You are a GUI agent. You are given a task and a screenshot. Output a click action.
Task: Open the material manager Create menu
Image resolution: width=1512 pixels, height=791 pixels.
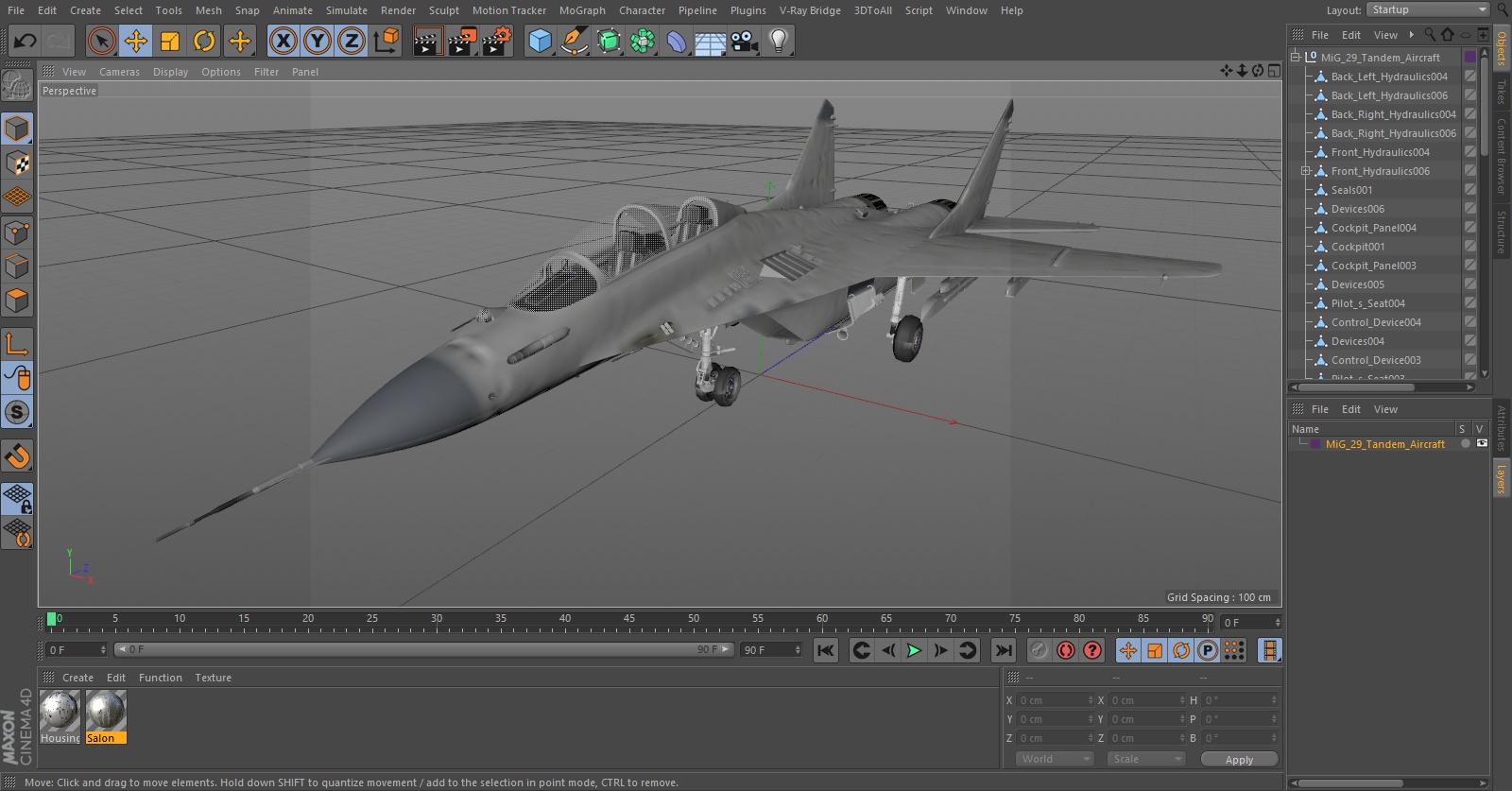[x=77, y=678]
